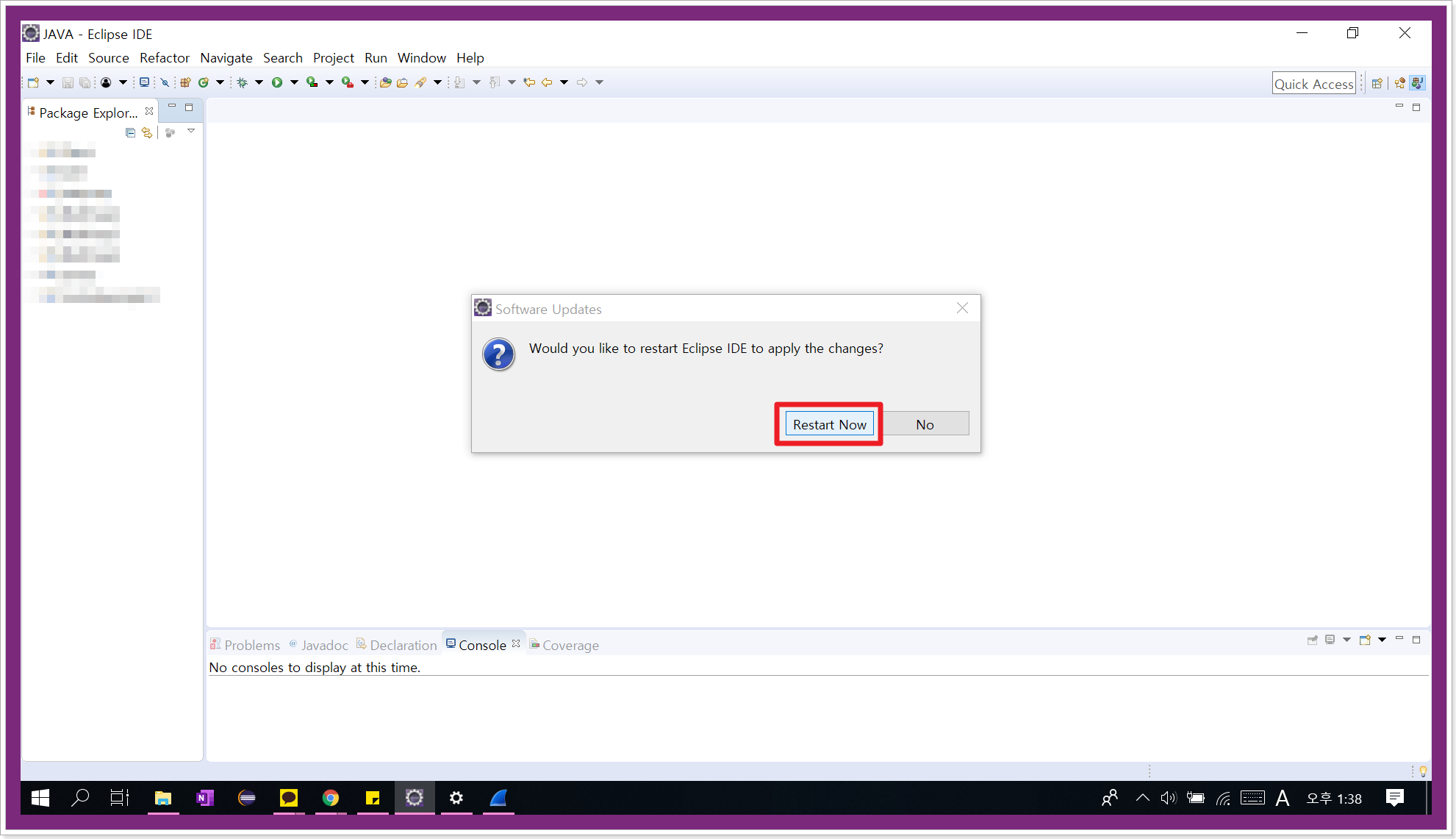Click the Save toolbar icon

68,82
